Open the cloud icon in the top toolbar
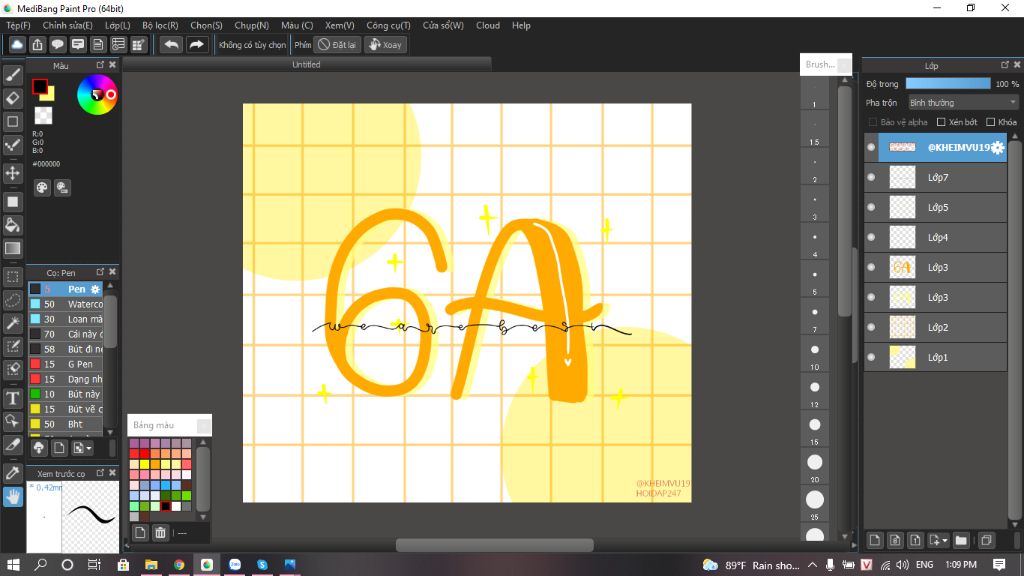 pyautogui.click(x=17, y=44)
